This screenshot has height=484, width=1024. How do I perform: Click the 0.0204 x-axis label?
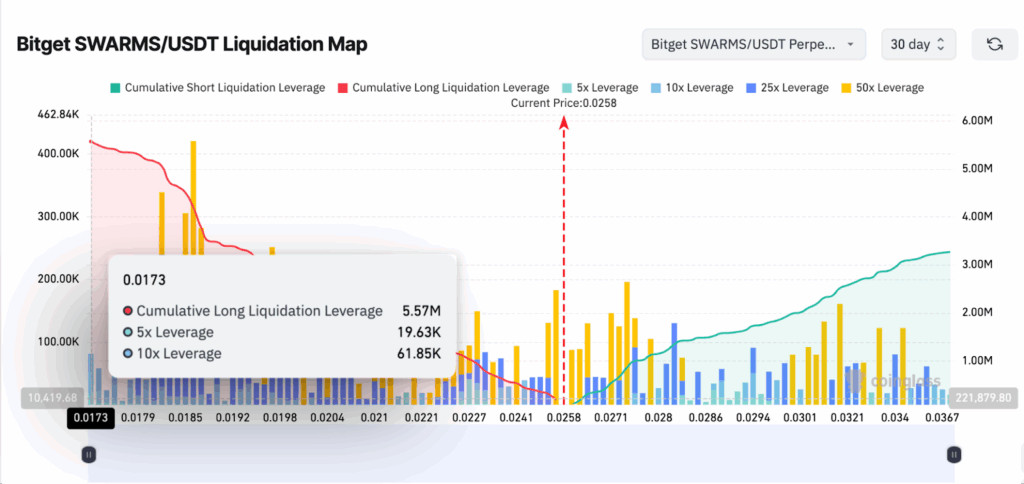coord(327,418)
